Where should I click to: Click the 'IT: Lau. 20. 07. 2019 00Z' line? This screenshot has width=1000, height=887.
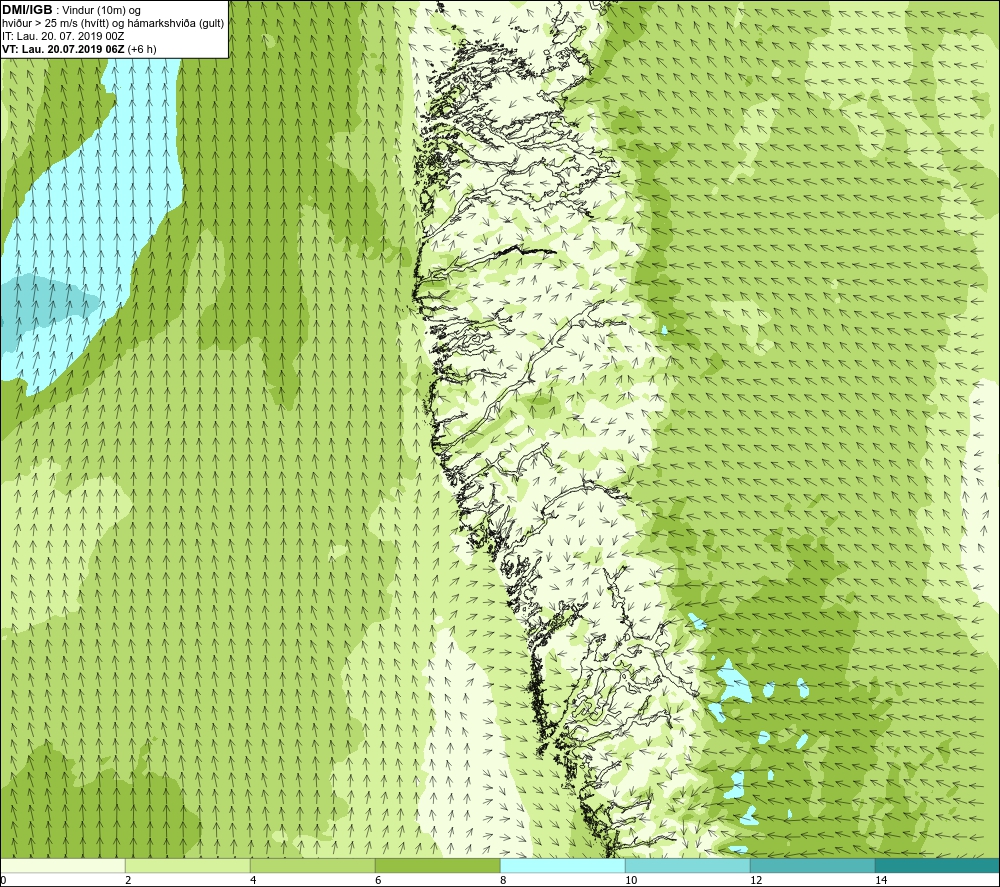tap(63, 36)
